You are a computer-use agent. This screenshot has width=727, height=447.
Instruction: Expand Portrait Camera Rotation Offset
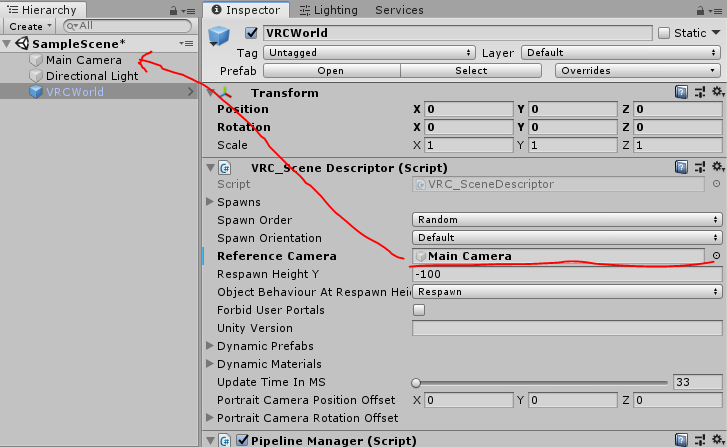(x=210, y=417)
